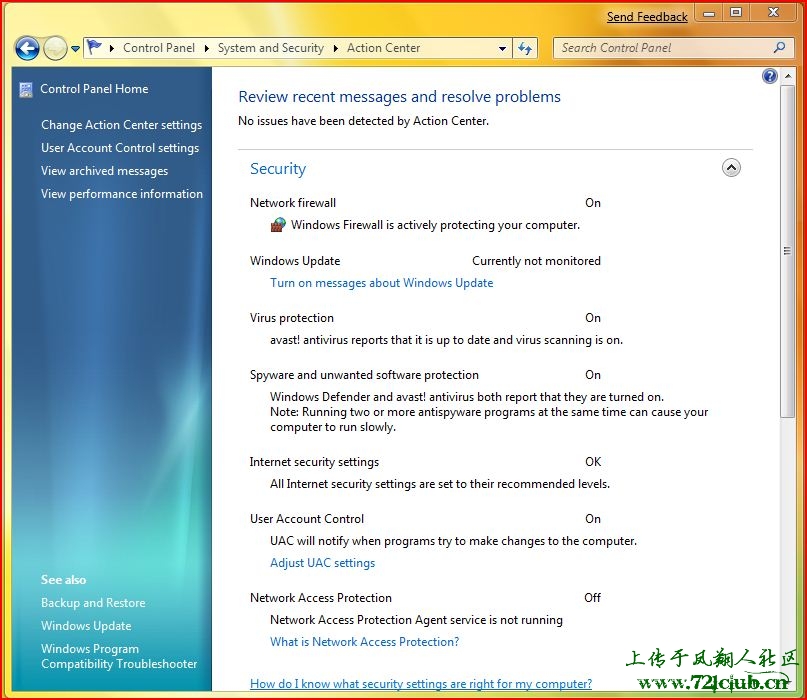
Task: Open Adjust UAC settings link
Action: (322, 563)
